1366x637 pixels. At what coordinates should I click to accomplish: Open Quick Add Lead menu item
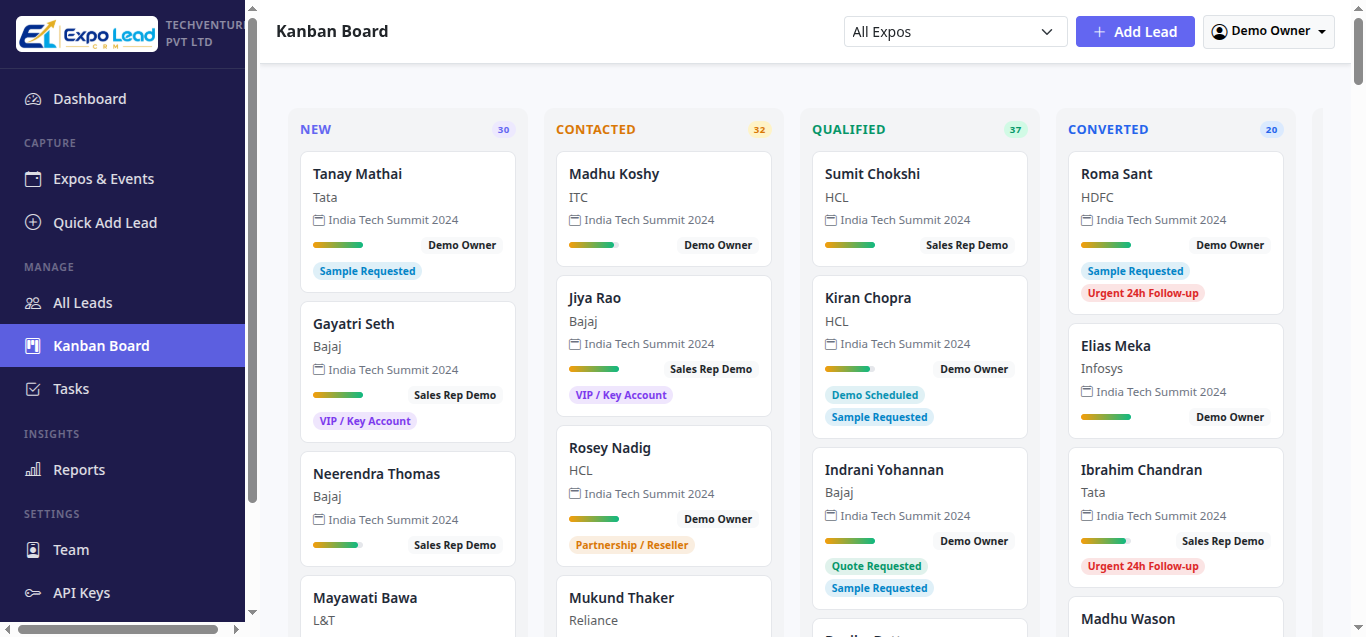click(122, 223)
